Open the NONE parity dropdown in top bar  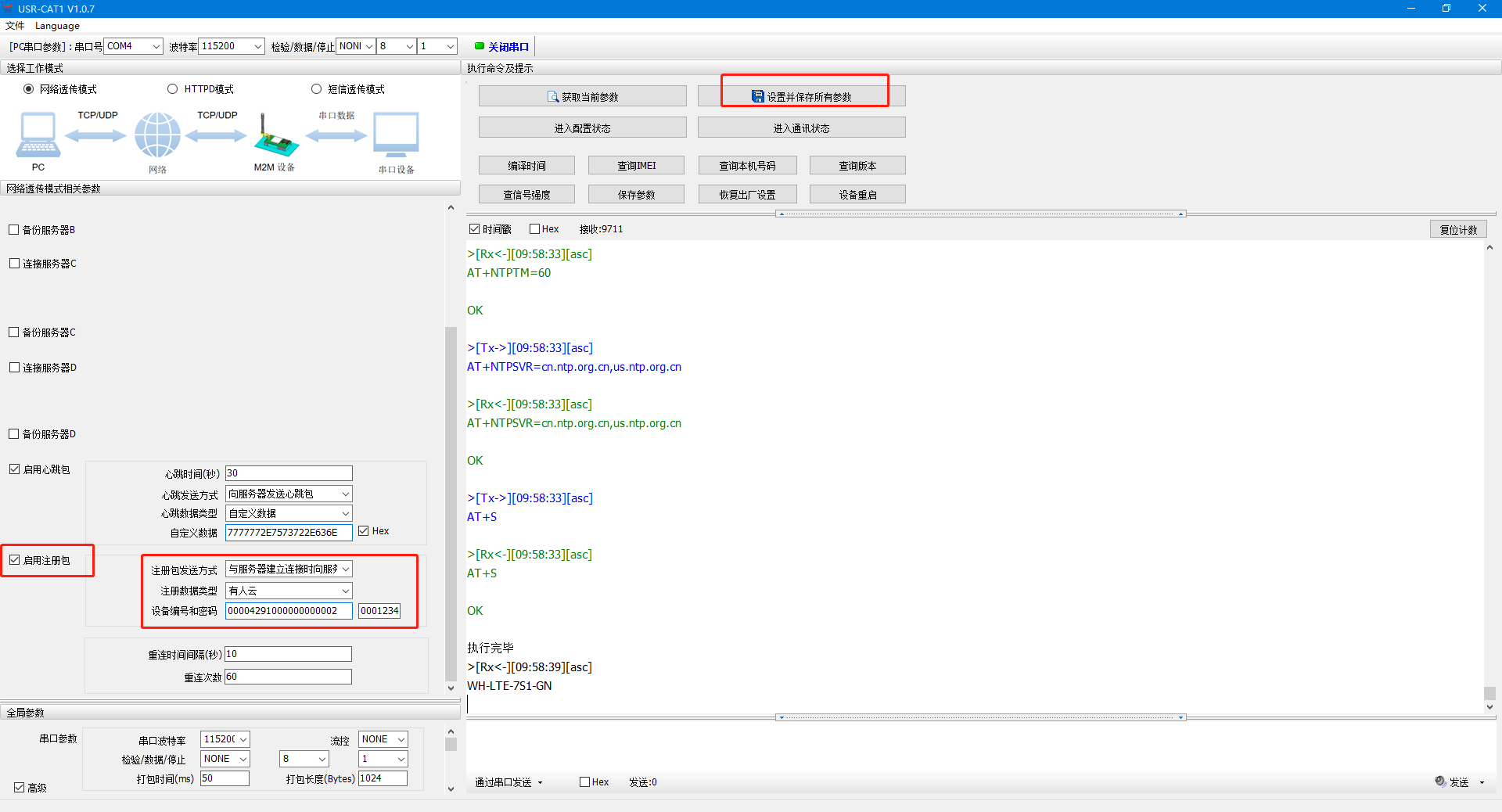(x=357, y=46)
